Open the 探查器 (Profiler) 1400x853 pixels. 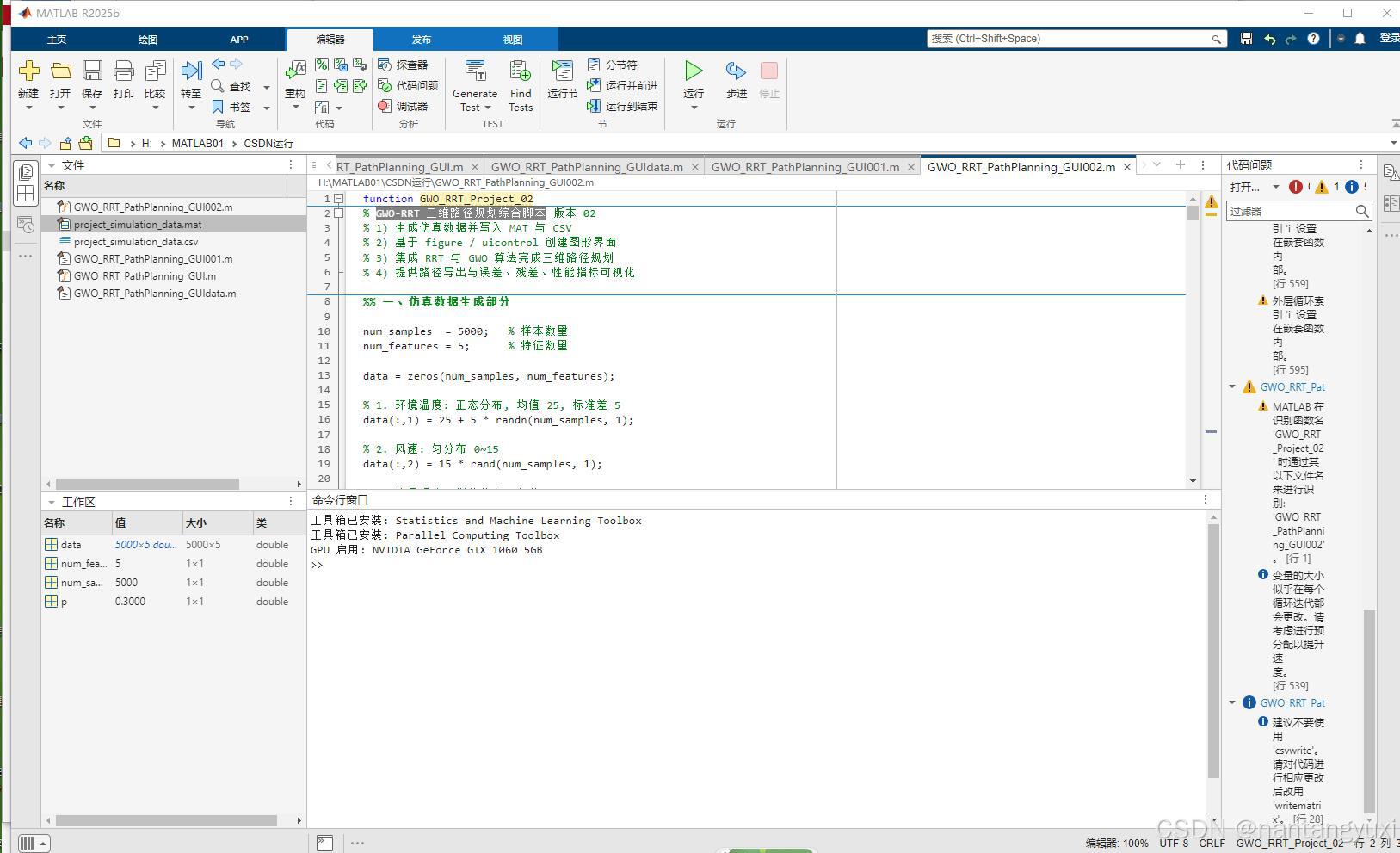coord(403,65)
